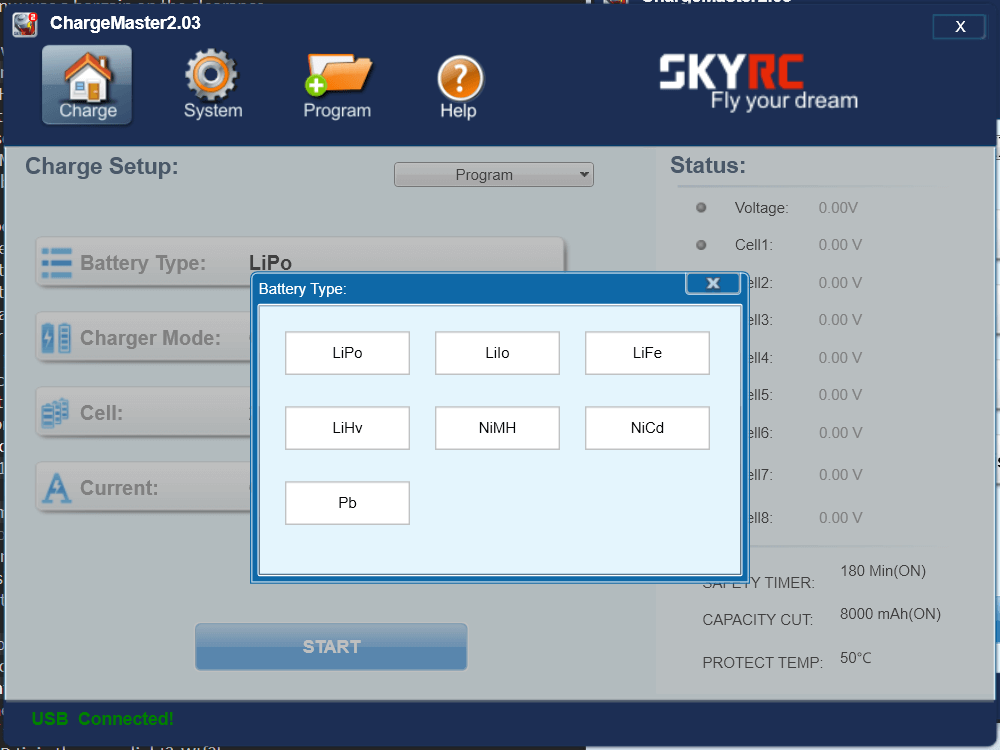Open the Program dropdown menu
The image size is (1000, 750).
[493, 174]
